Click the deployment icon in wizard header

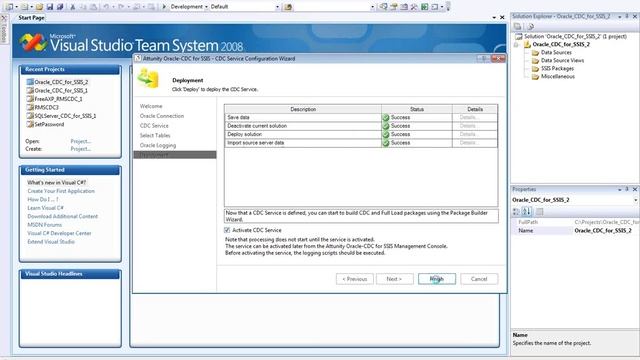148,78
